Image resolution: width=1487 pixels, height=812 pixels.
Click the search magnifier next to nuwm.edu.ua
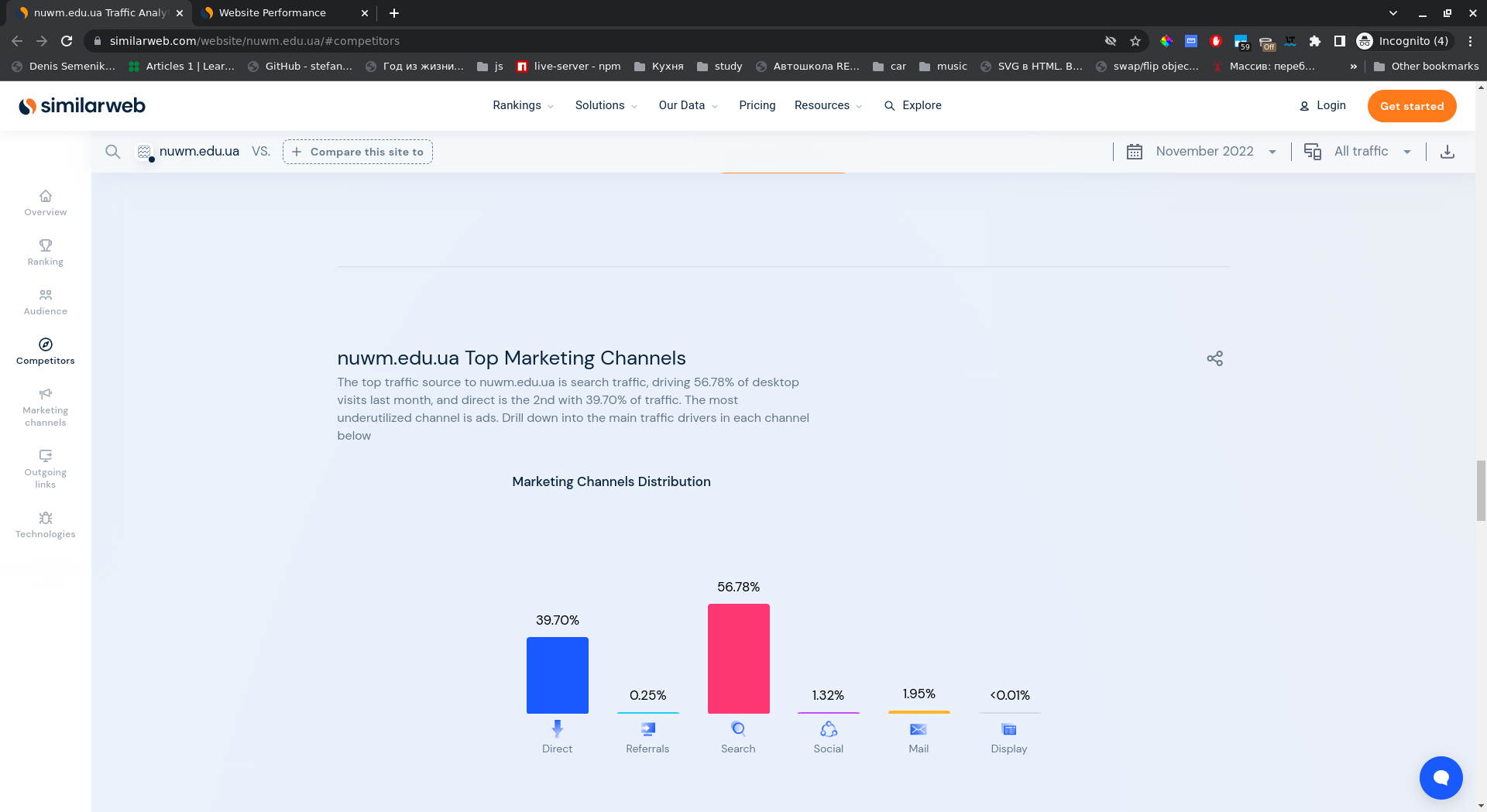point(113,152)
